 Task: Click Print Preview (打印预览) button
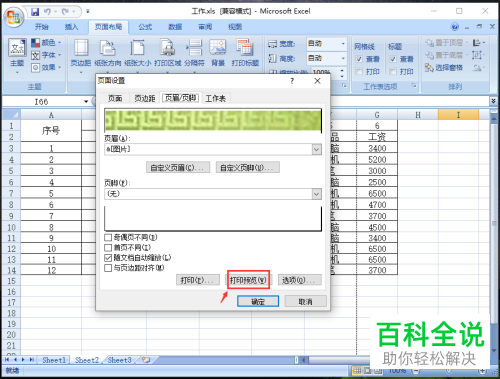click(x=248, y=280)
